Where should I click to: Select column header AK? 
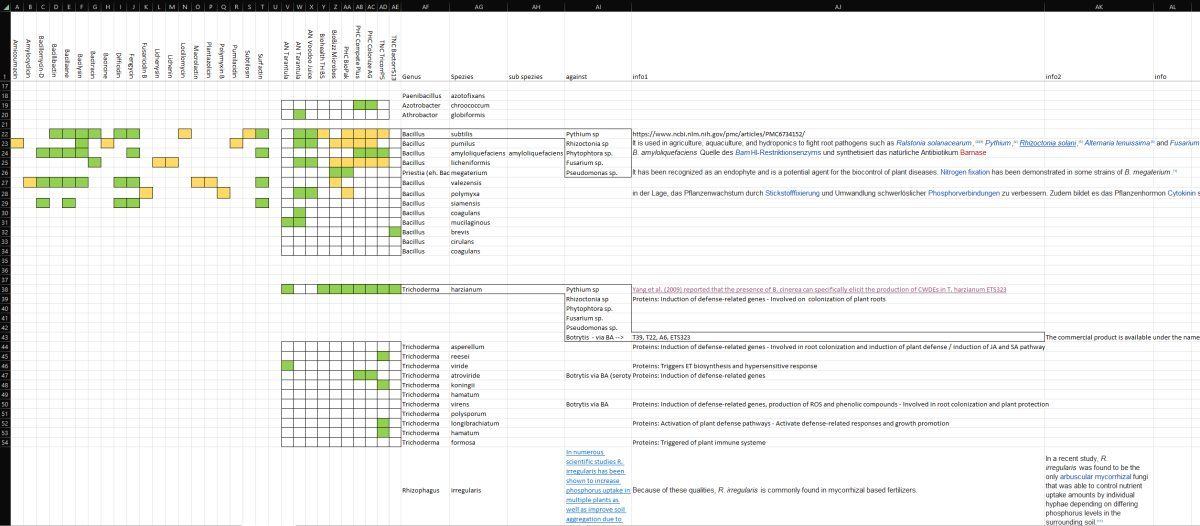click(x=1098, y=5)
